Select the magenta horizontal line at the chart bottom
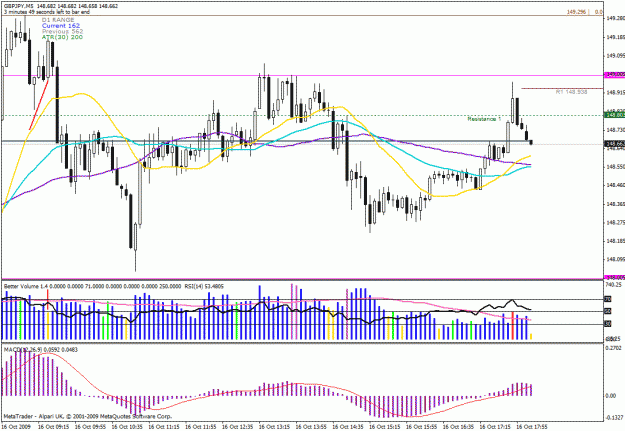Viewport: 625px width, 431px height. 303,279
